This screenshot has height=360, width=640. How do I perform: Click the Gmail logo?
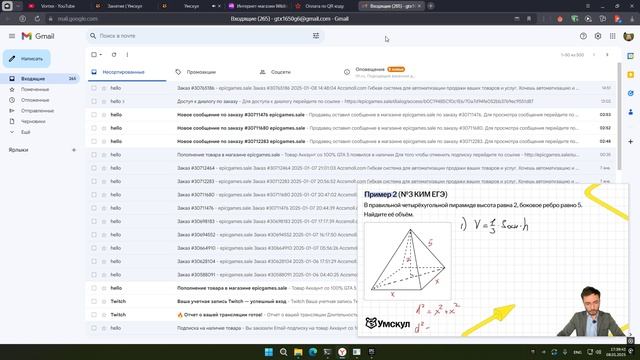[x=38, y=36]
